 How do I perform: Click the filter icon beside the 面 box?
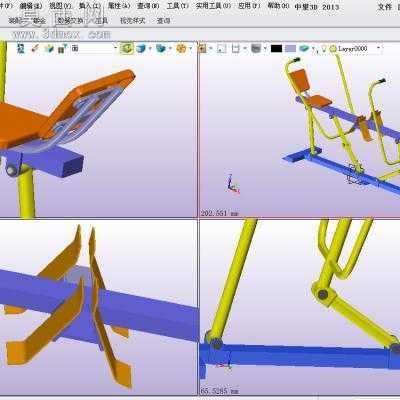click(x=62, y=49)
